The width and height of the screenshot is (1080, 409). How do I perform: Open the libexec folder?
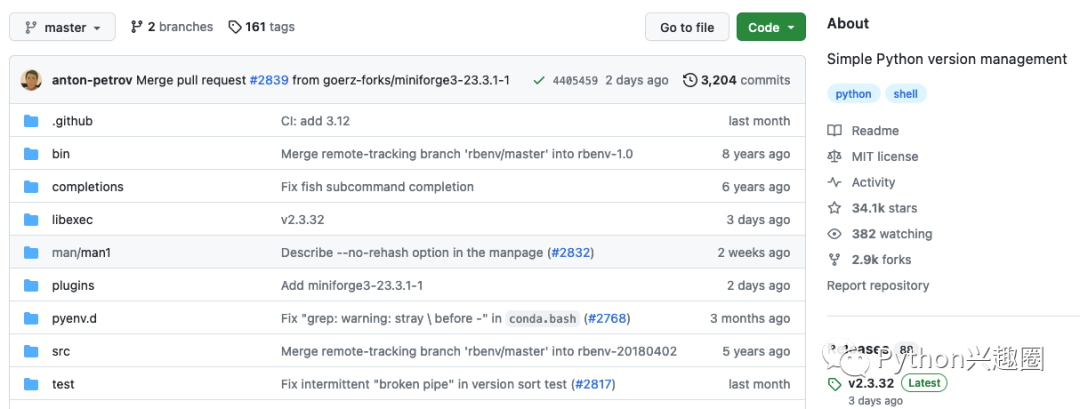[72, 220]
